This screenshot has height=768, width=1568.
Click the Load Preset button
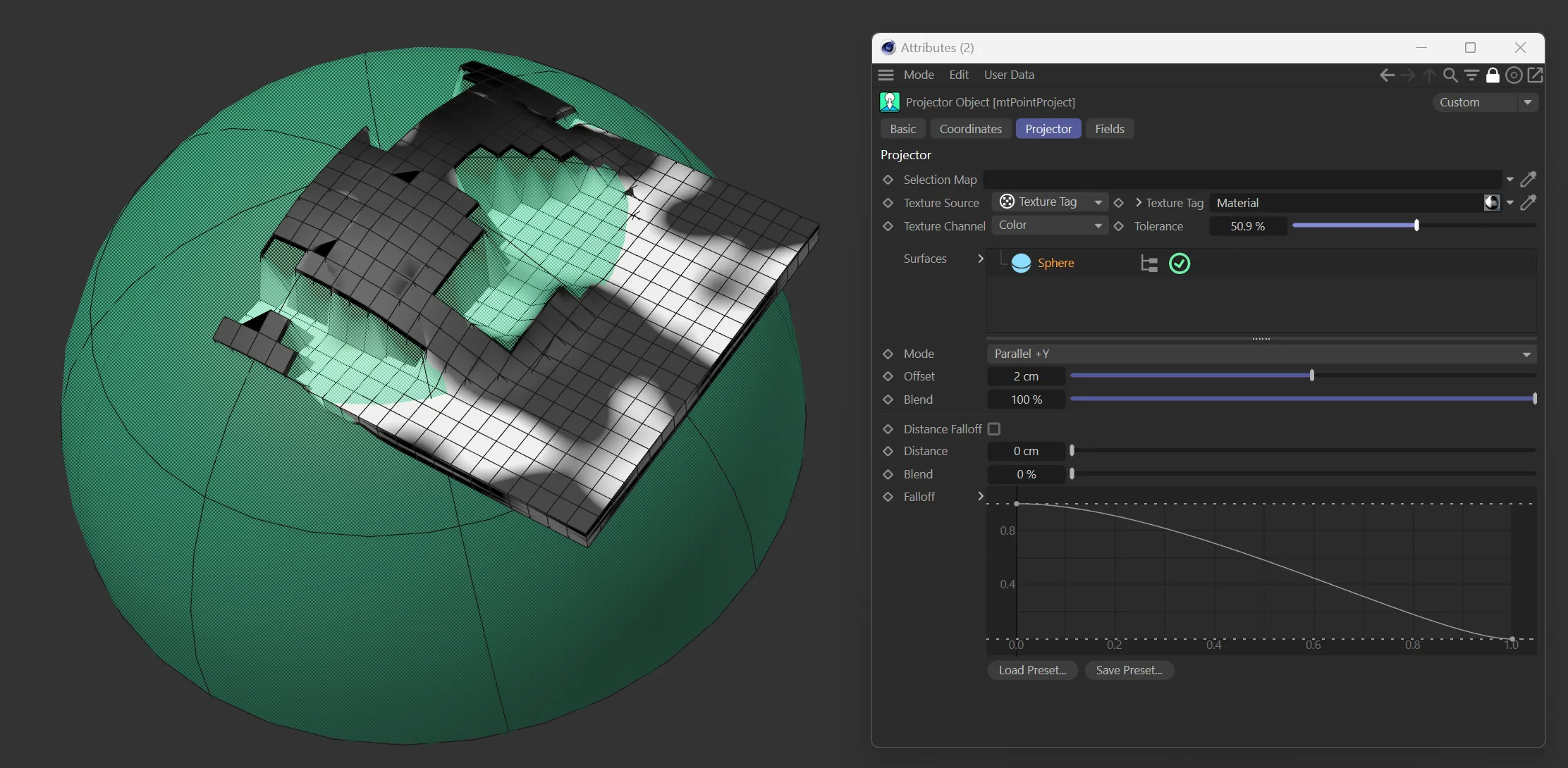1032,670
